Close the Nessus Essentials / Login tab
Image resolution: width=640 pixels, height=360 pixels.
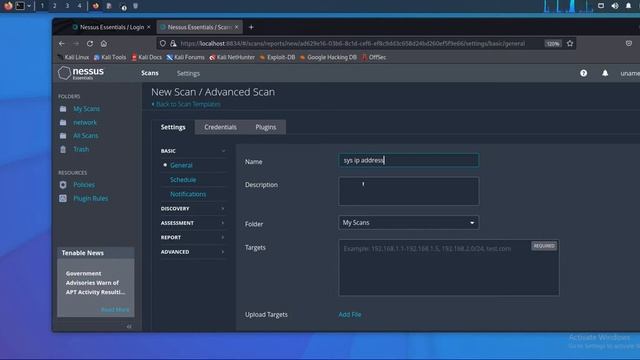click(149, 27)
